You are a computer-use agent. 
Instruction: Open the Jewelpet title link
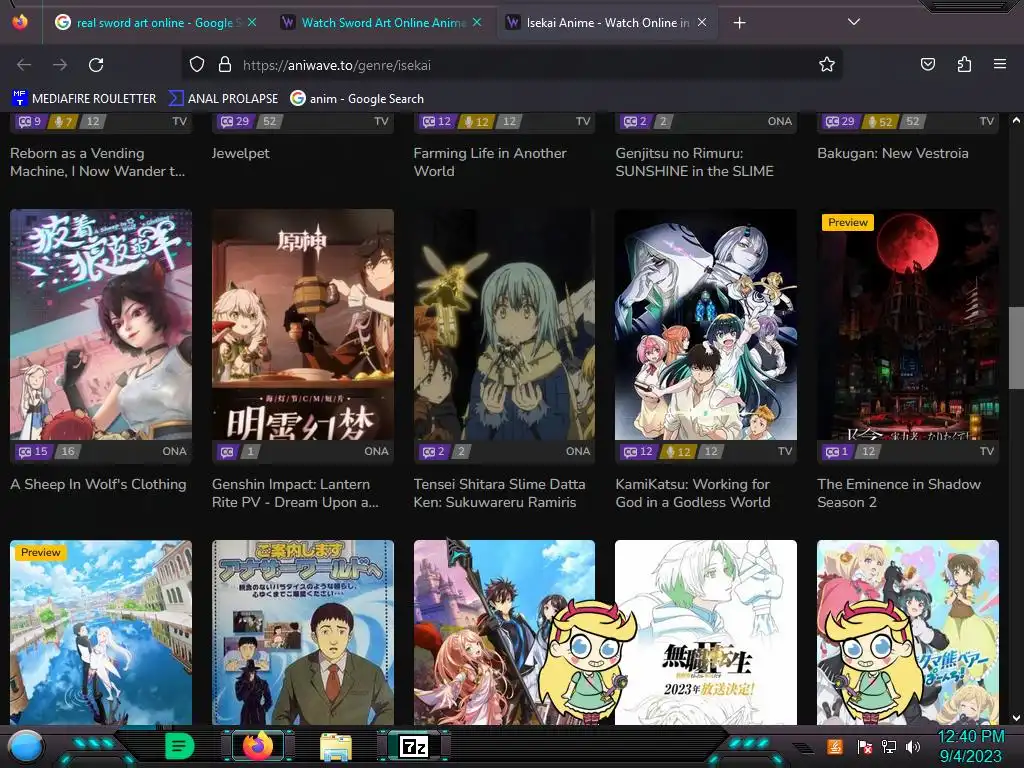click(240, 153)
